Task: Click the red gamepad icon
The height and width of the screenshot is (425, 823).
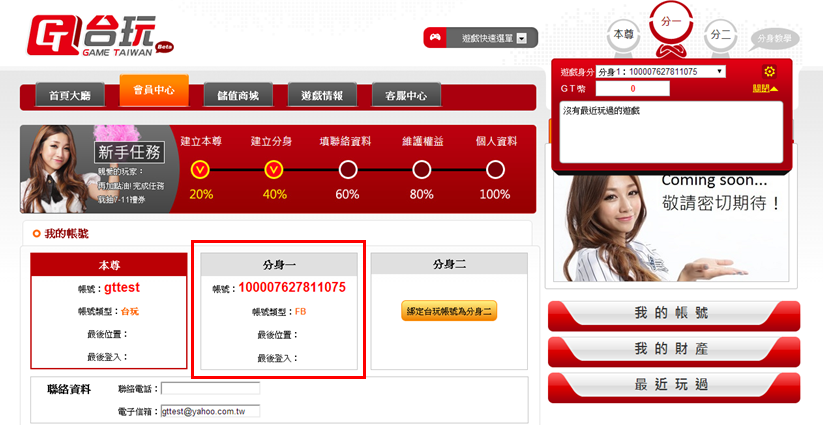Action: coord(435,38)
